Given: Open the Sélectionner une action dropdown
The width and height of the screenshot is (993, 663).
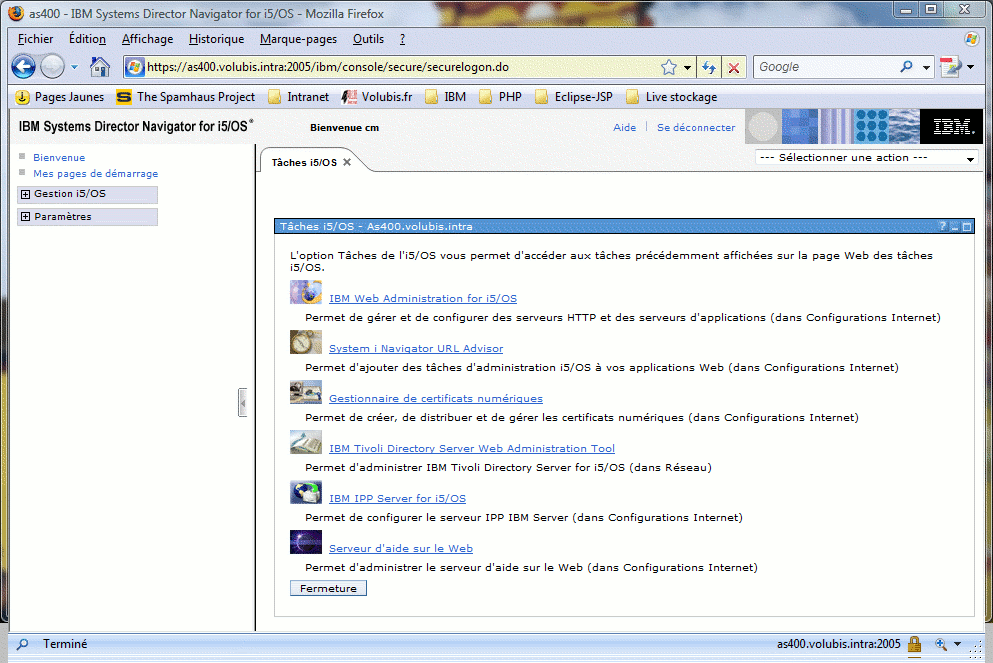Looking at the screenshot, I should (866, 158).
